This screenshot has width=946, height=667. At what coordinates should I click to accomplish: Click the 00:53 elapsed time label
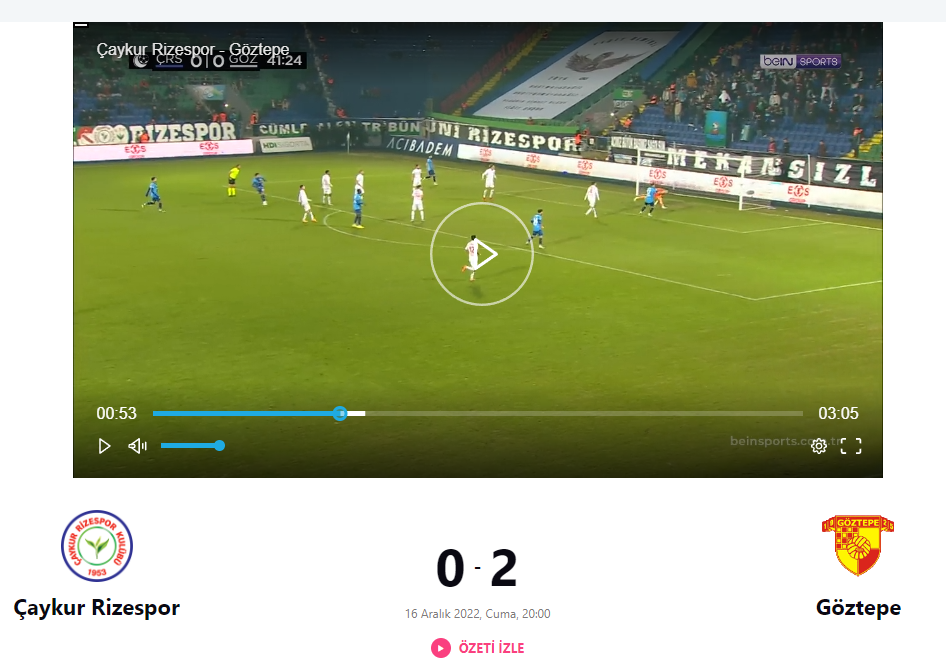click(116, 413)
